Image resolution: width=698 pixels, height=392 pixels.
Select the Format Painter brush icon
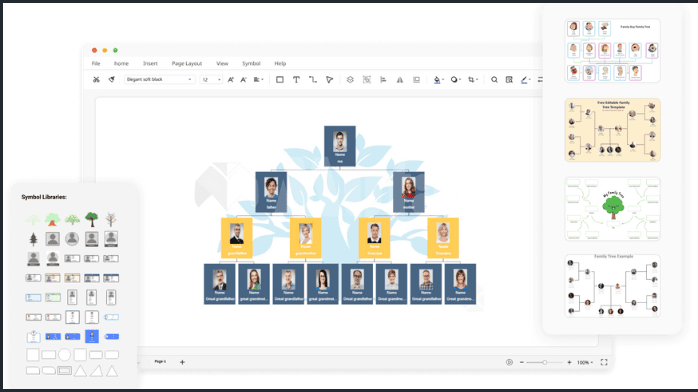[112, 80]
